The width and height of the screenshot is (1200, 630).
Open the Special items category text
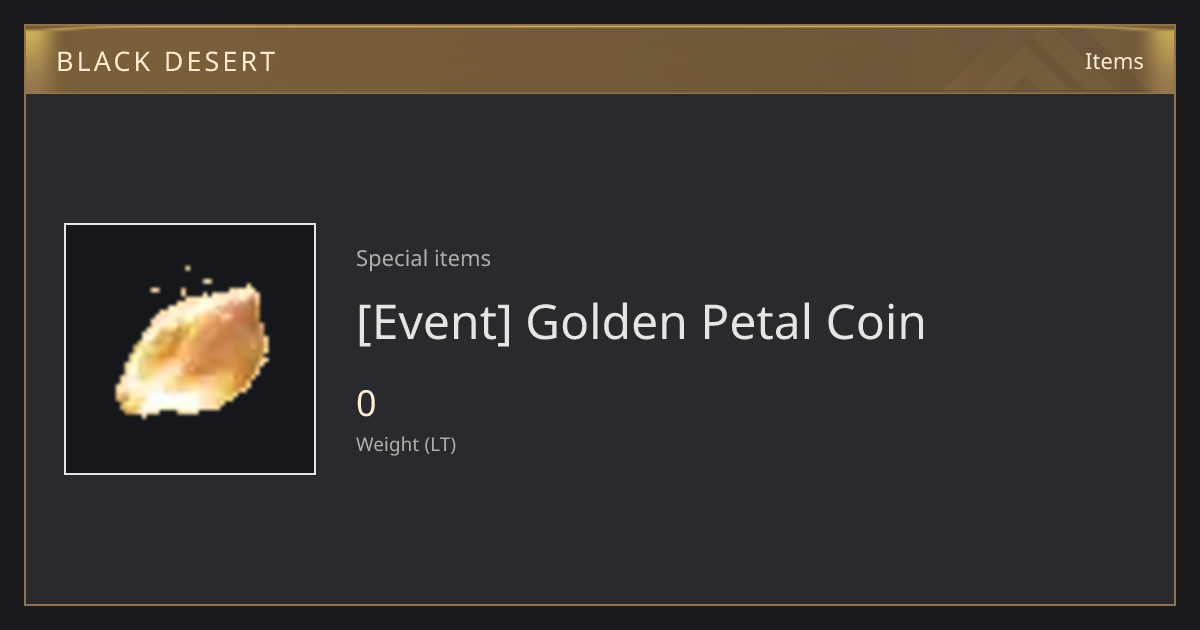point(423,258)
